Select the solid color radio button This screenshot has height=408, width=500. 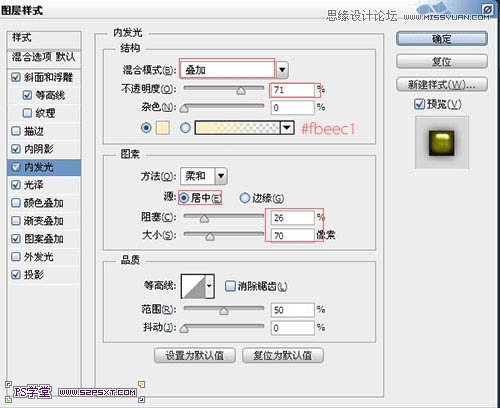[146, 128]
